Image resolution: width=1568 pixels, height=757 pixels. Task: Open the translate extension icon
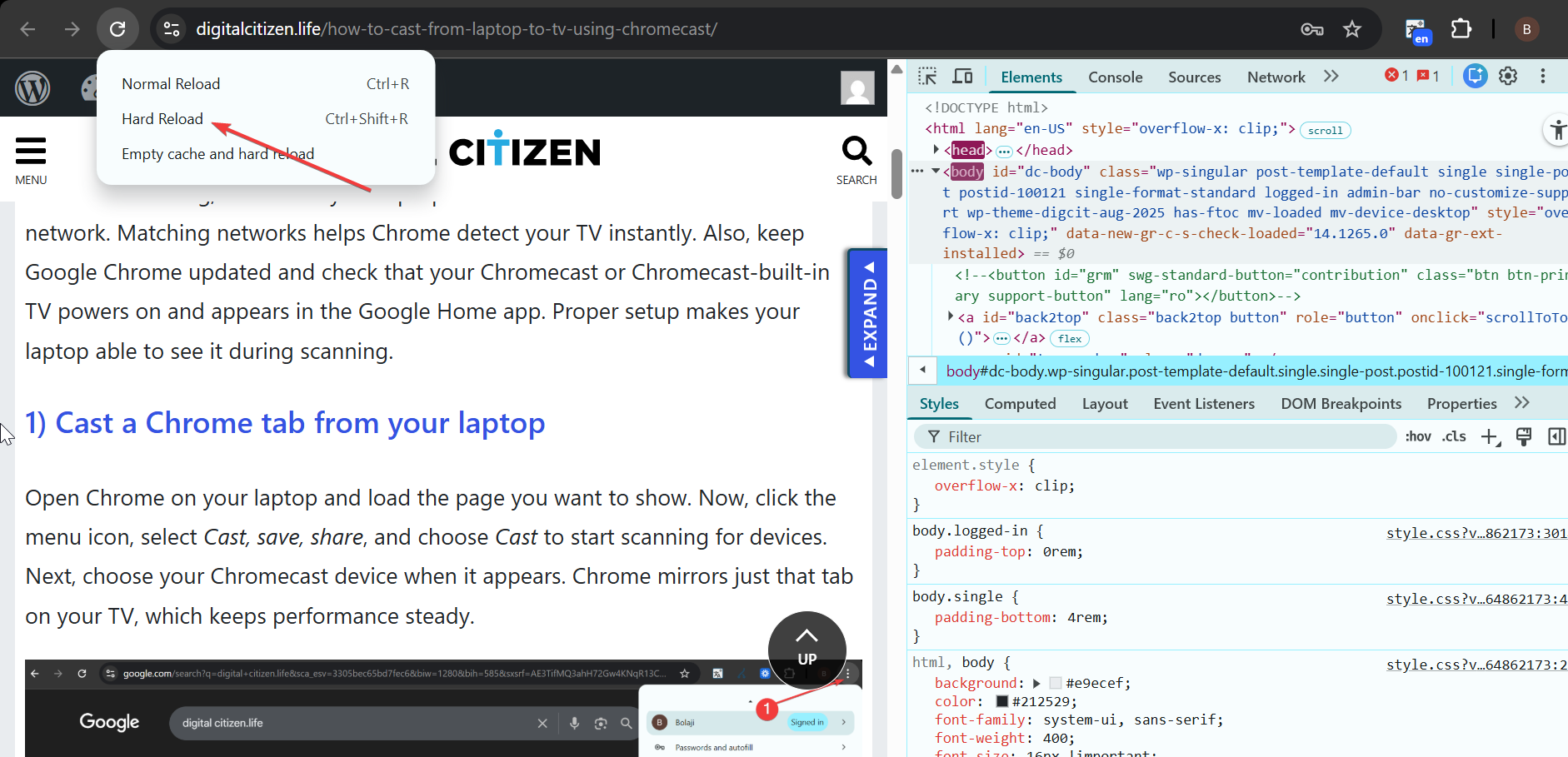coord(1417,31)
